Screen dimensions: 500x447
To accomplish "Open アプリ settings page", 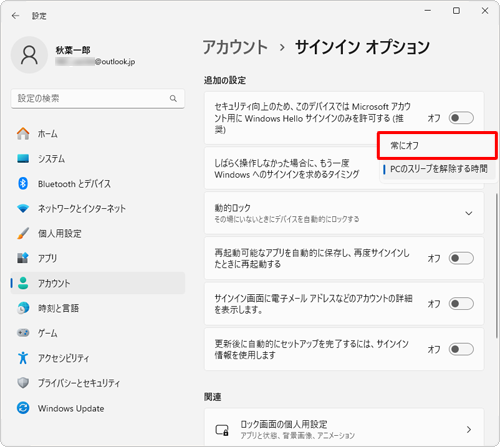I will point(98,258).
